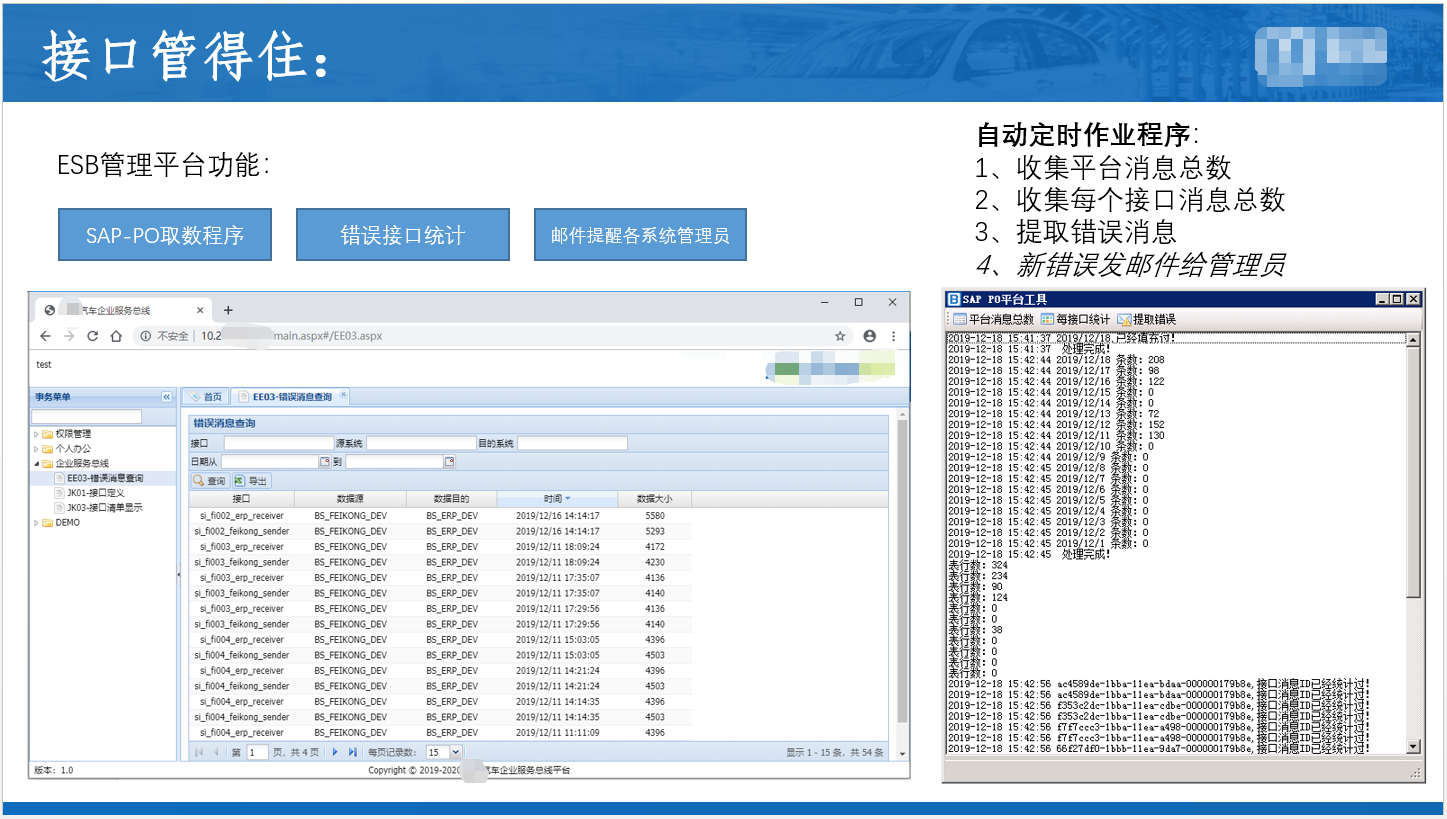
Task: Jump to last page using pagination icon
Action: (x=353, y=750)
